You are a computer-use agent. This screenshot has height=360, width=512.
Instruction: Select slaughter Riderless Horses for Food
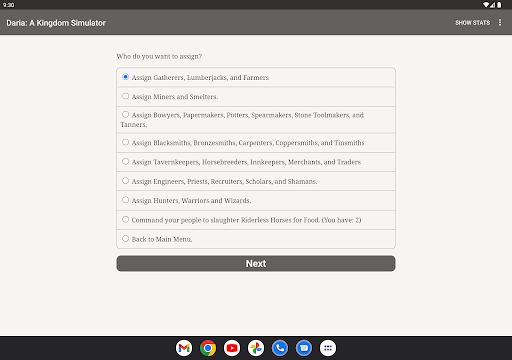(256, 220)
